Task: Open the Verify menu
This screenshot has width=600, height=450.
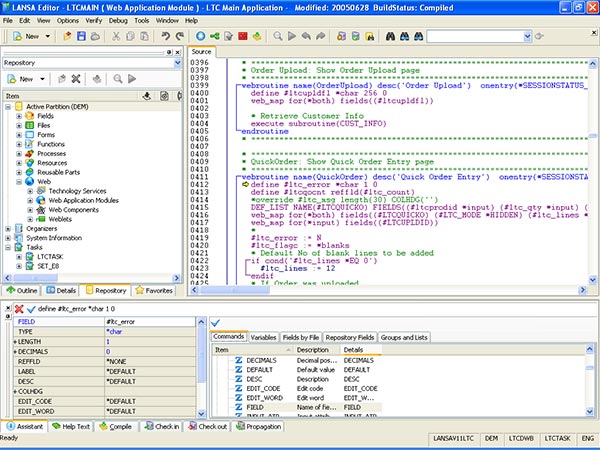Action: (x=95, y=20)
